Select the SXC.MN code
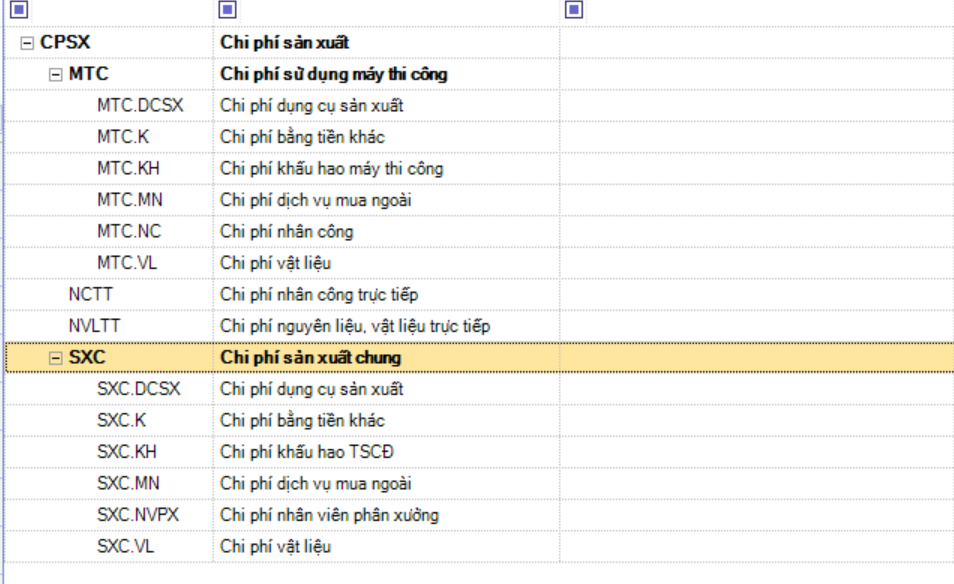Image resolution: width=954 pixels, height=584 pixels. [x=128, y=484]
